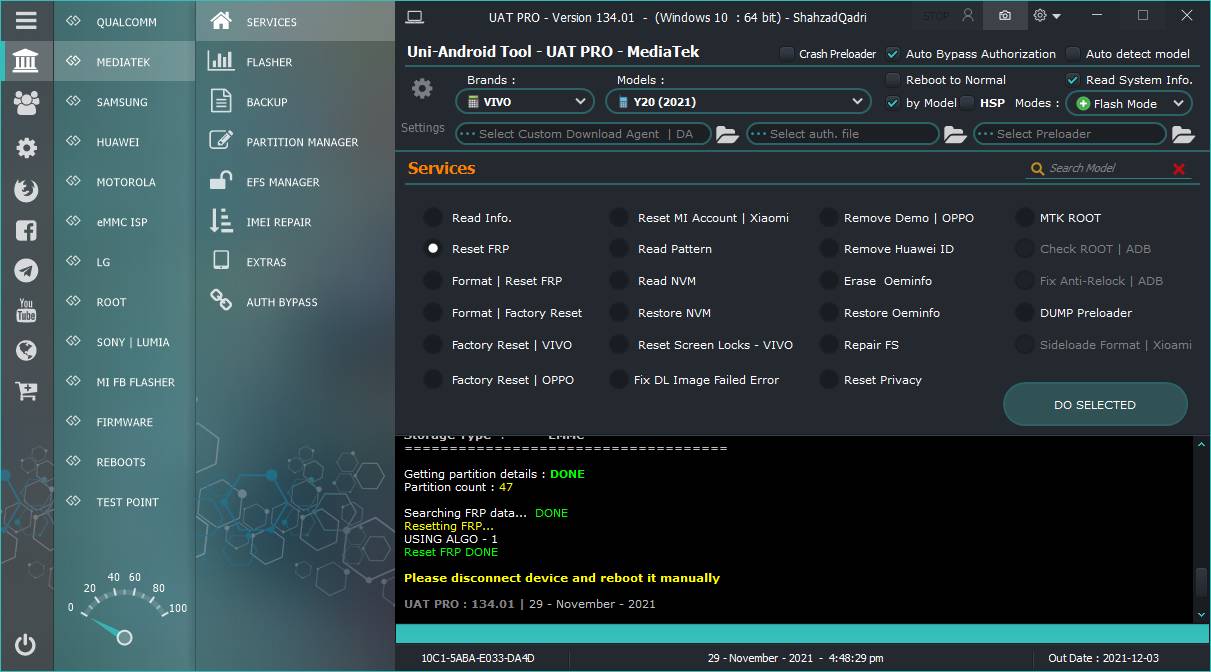
Task: Click Select Custom Download Agent field
Action: click(x=584, y=134)
